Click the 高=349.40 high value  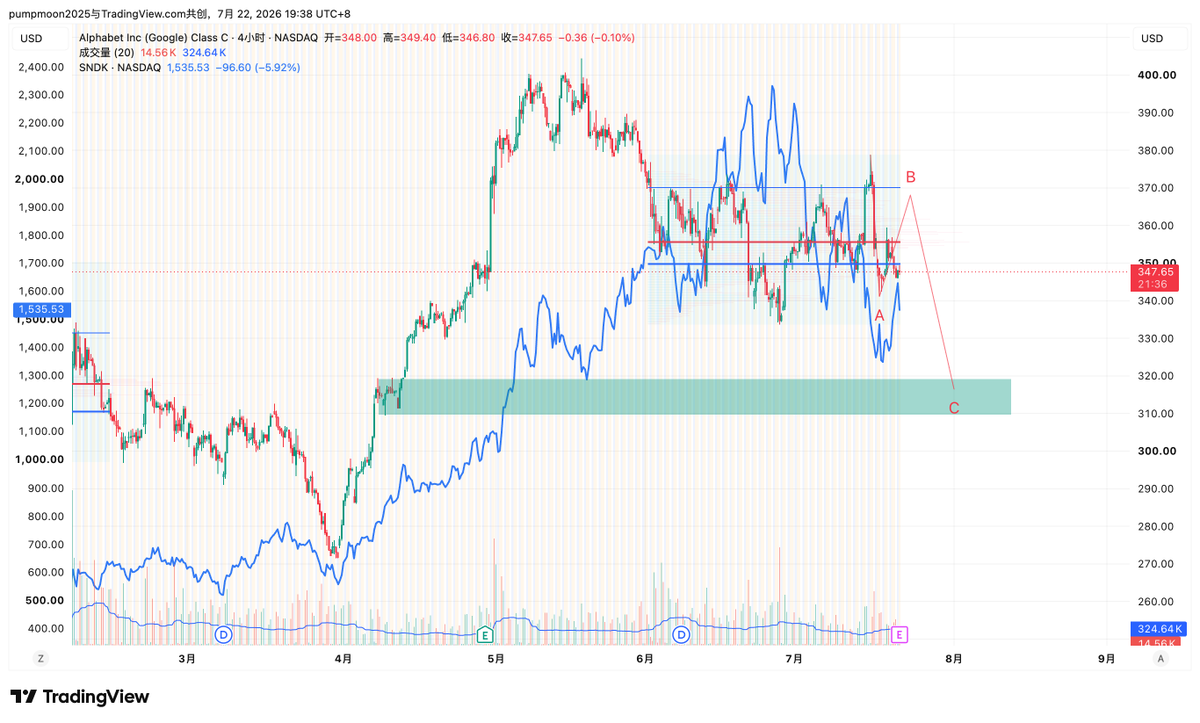pos(410,38)
